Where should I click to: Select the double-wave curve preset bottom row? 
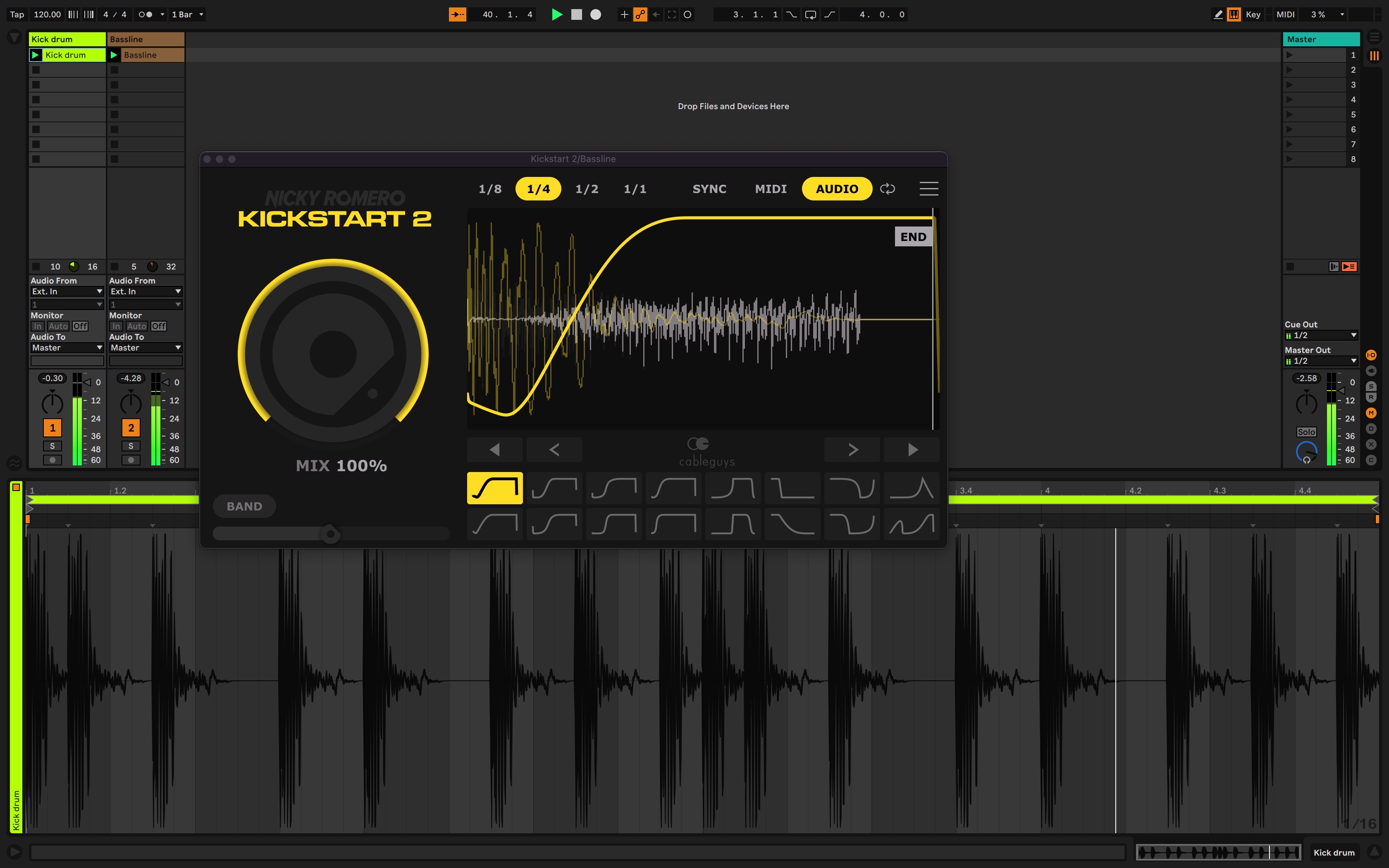pos(912,524)
